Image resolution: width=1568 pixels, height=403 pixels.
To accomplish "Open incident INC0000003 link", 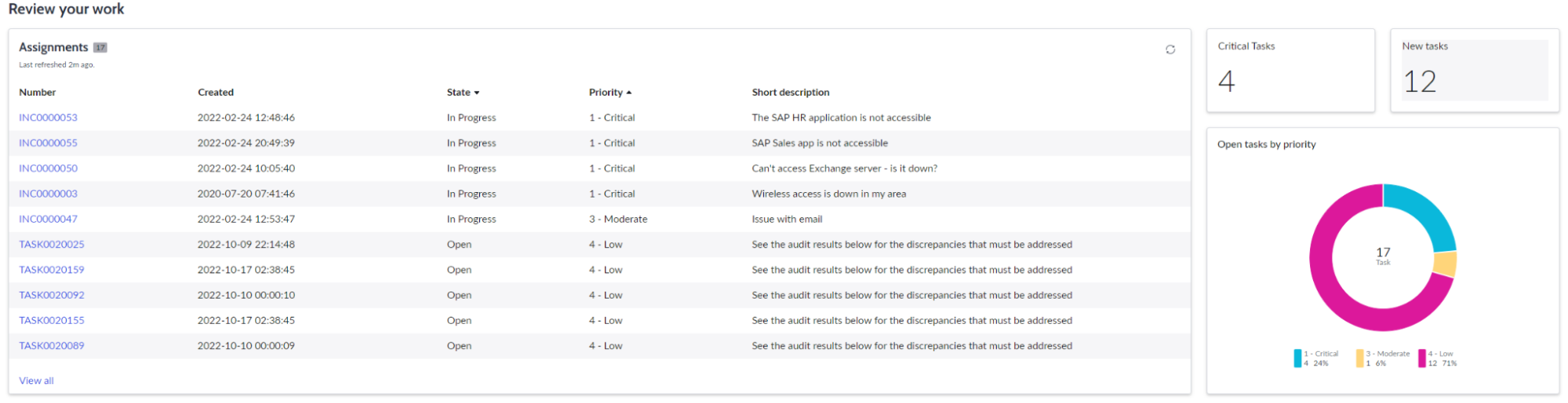I will point(49,194).
